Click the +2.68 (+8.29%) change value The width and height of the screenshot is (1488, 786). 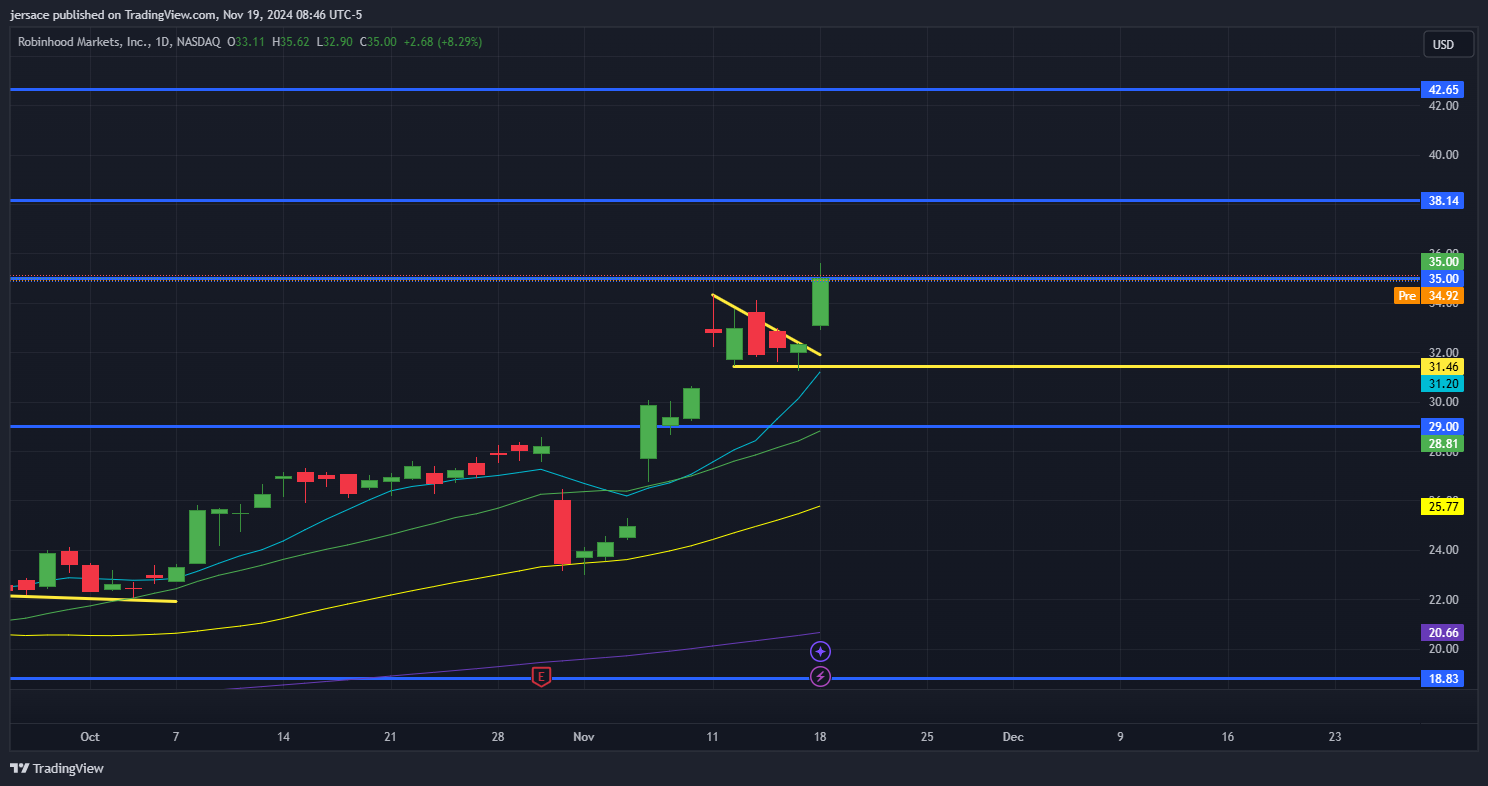point(442,42)
